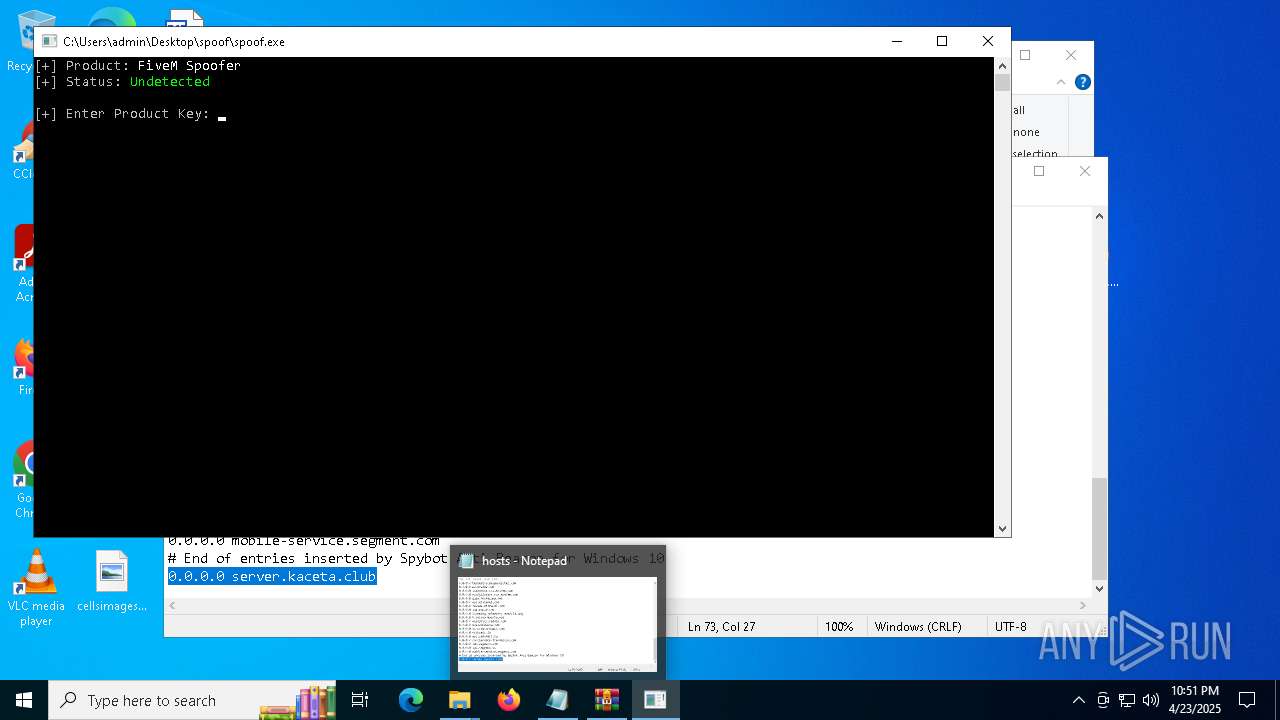Show hidden system tray icons
1280x720 pixels.
(x=1078, y=700)
